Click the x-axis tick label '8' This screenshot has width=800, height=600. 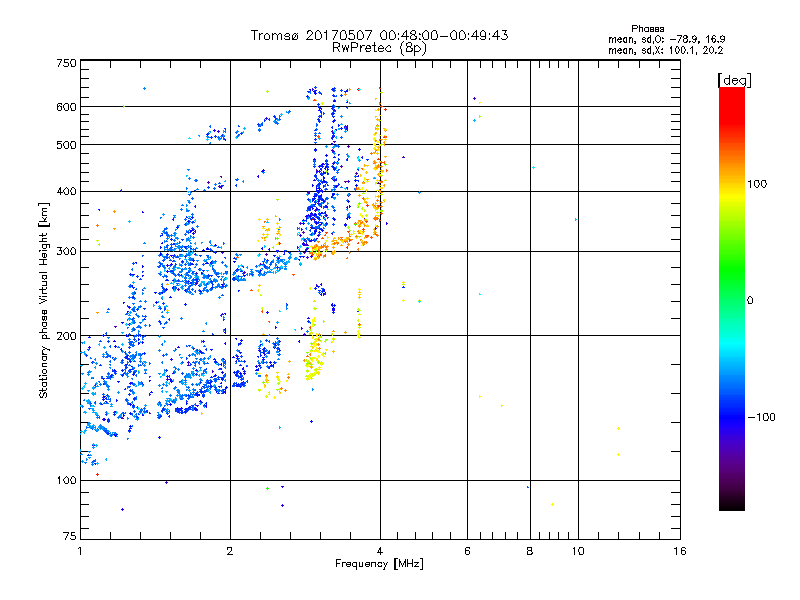(530, 551)
